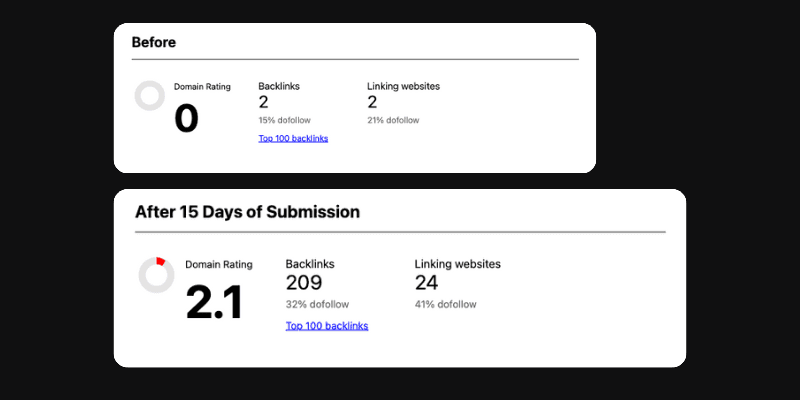
Task: Click the Backlinks label above 209
Action: [x=310, y=264]
